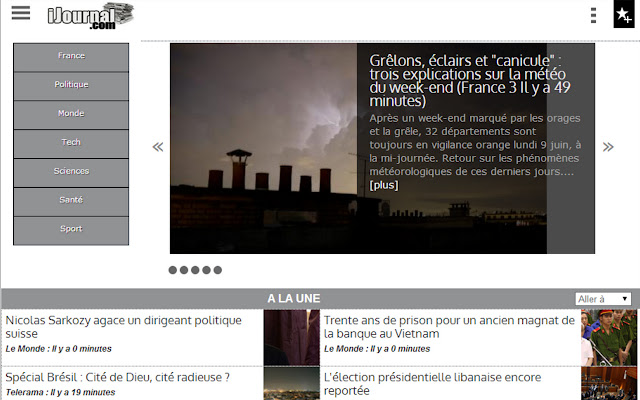
Task: Open 'Trente ans de prison' Vietnam article
Action: 449,327
